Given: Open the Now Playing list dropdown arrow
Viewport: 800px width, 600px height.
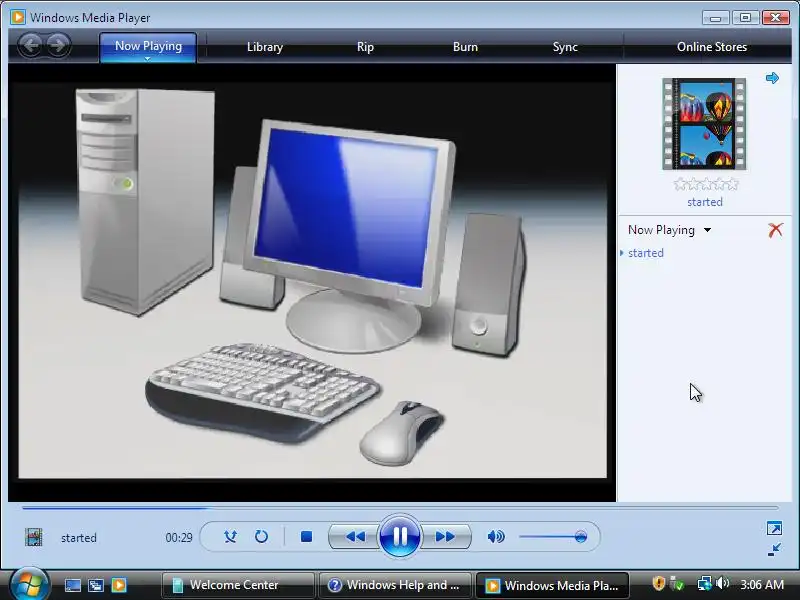Looking at the screenshot, I should [707, 230].
